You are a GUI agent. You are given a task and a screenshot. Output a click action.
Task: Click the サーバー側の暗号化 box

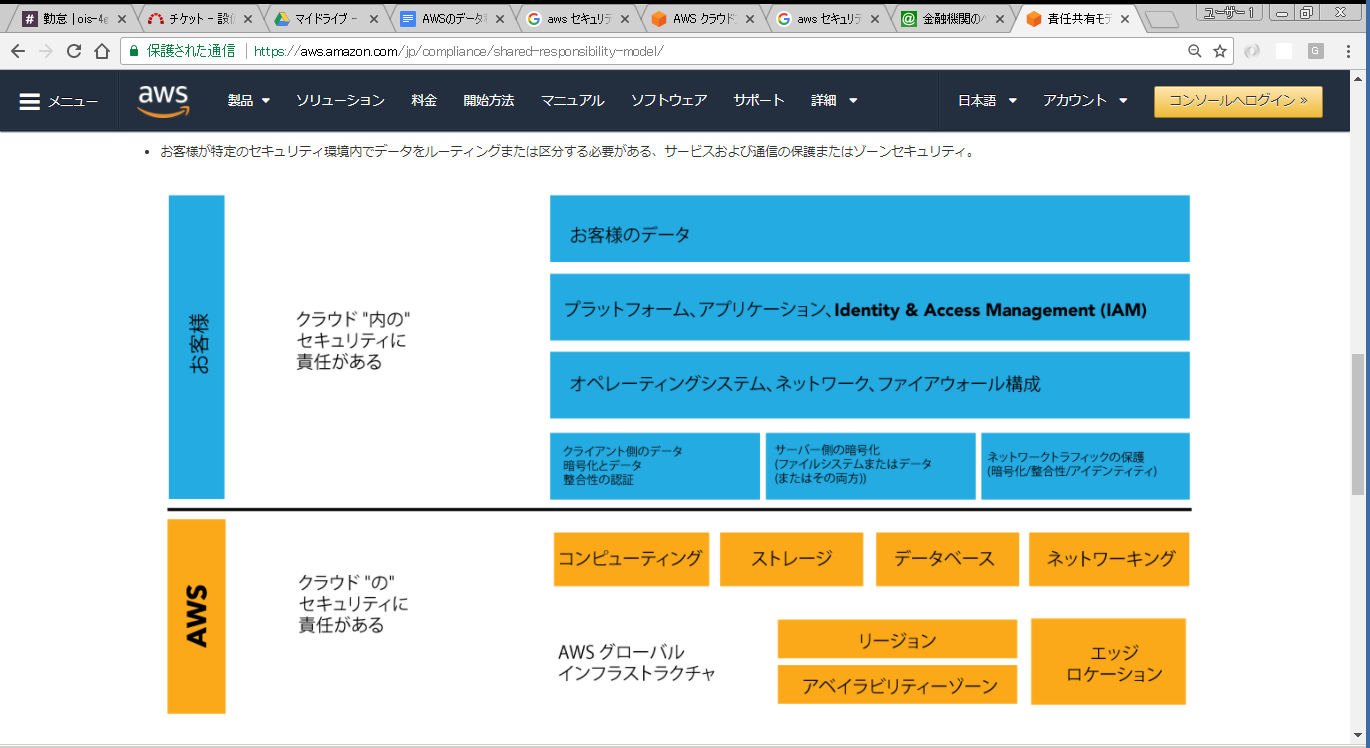(x=870, y=466)
